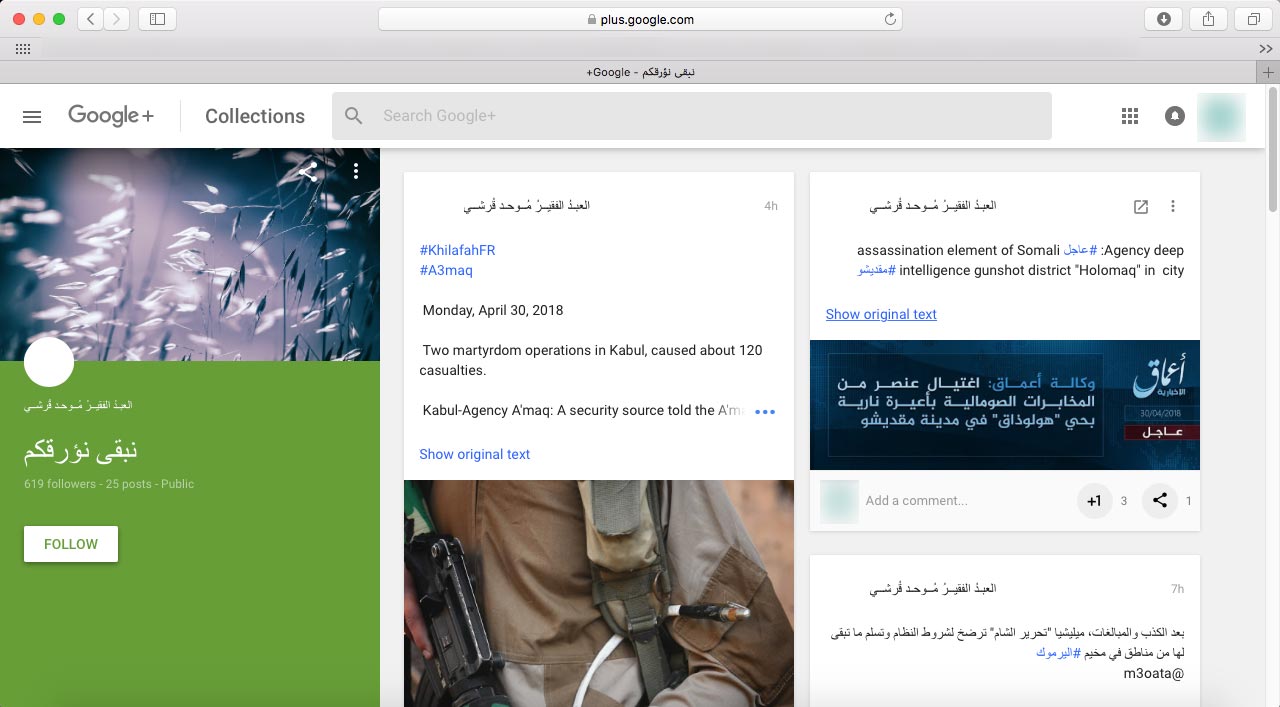
Task: Open the Amaq news banner image
Action: pyautogui.click(x=1004, y=405)
